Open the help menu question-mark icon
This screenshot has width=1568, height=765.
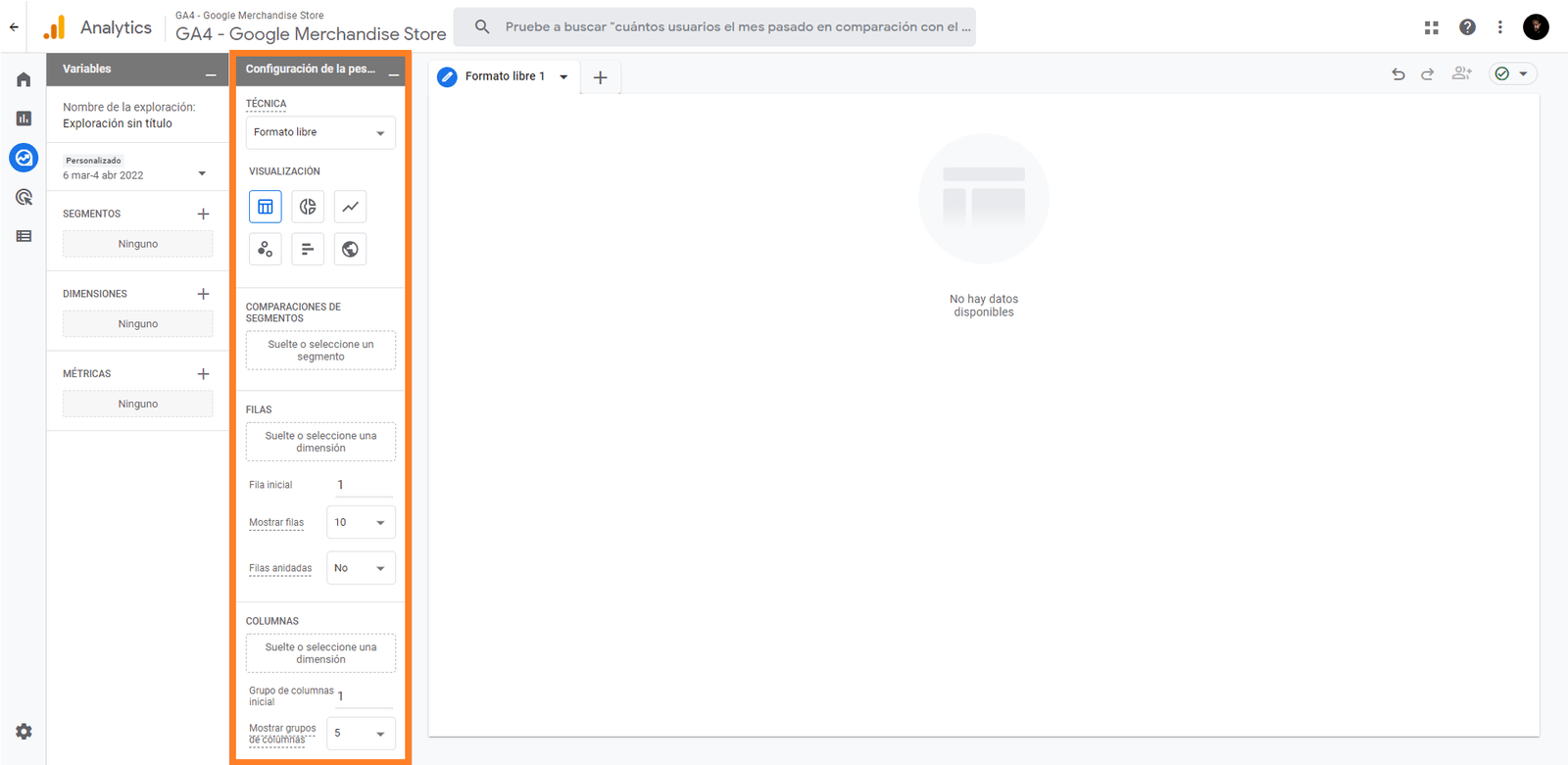[x=1467, y=27]
